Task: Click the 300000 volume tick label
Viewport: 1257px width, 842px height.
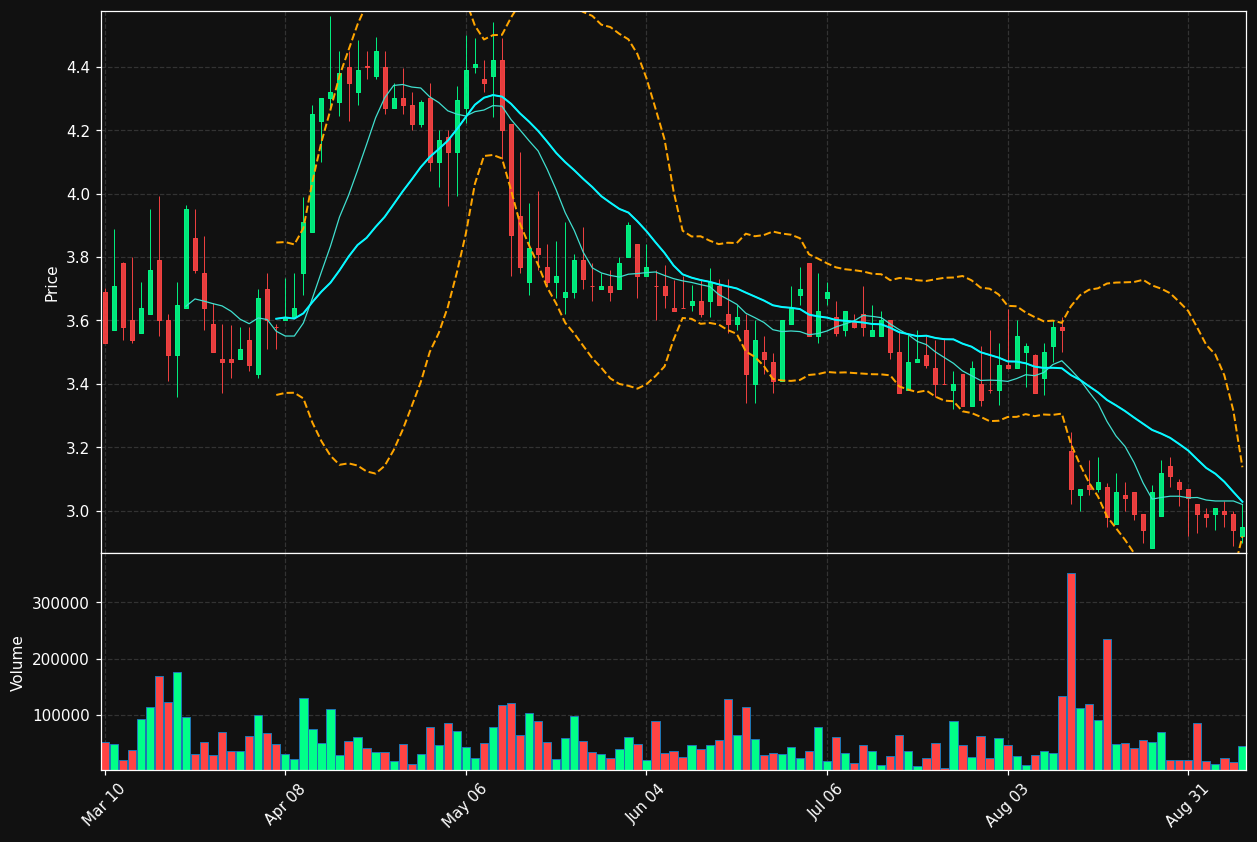Action: pos(61,604)
